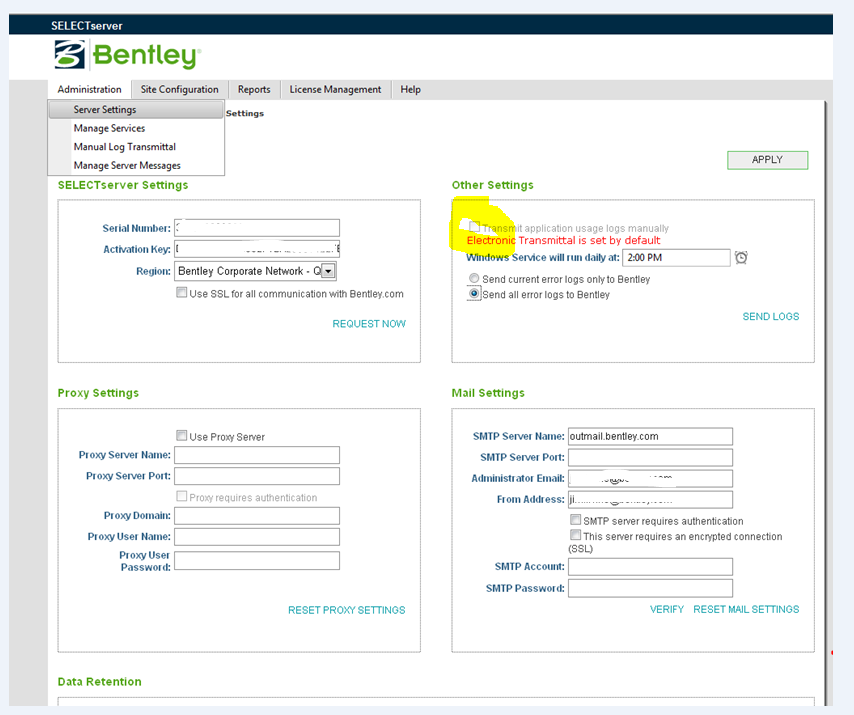Edit the Windows Service daily run time field
This screenshot has width=854, height=715.
click(676, 258)
